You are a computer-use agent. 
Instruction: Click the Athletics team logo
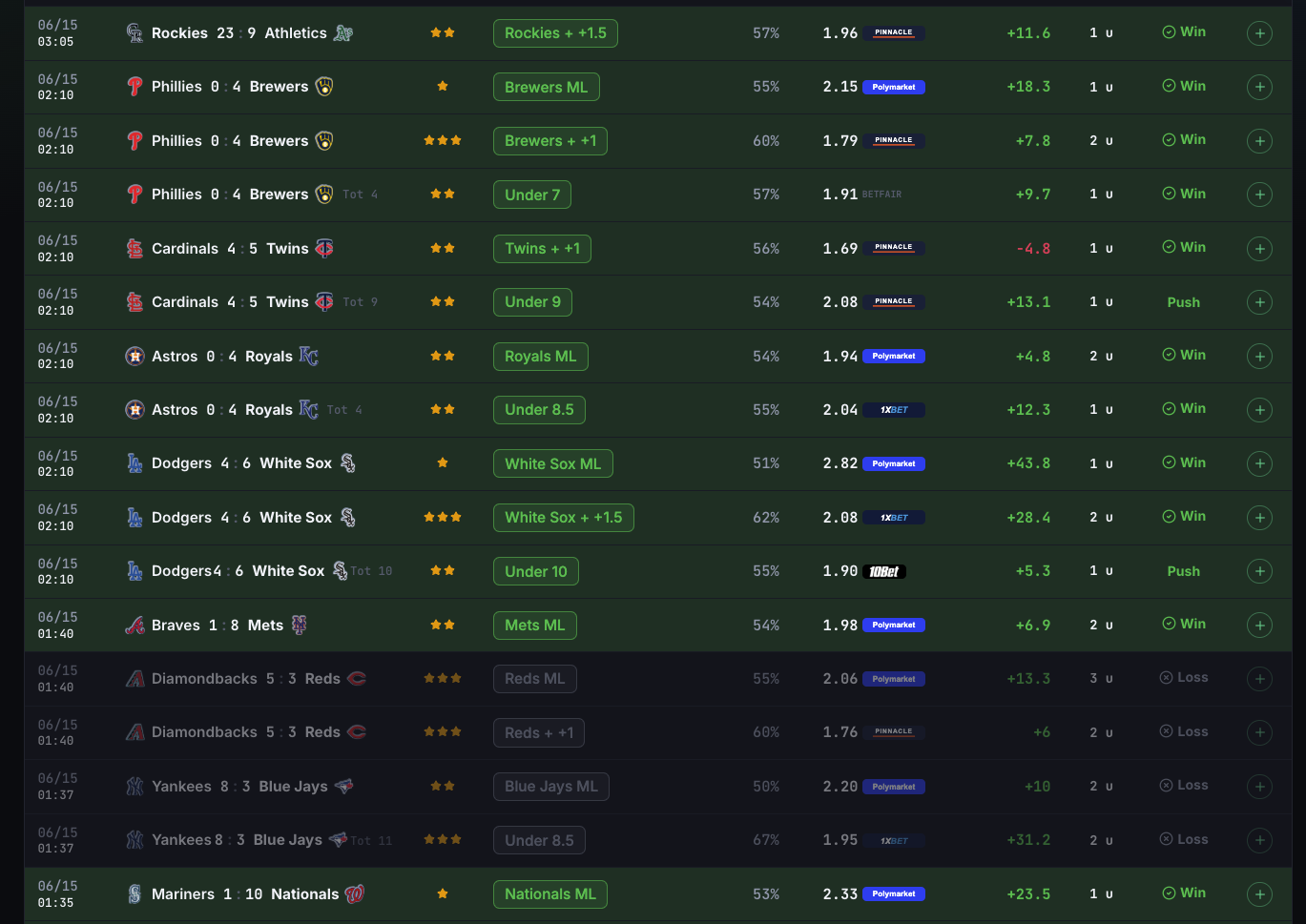click(343, 33)
